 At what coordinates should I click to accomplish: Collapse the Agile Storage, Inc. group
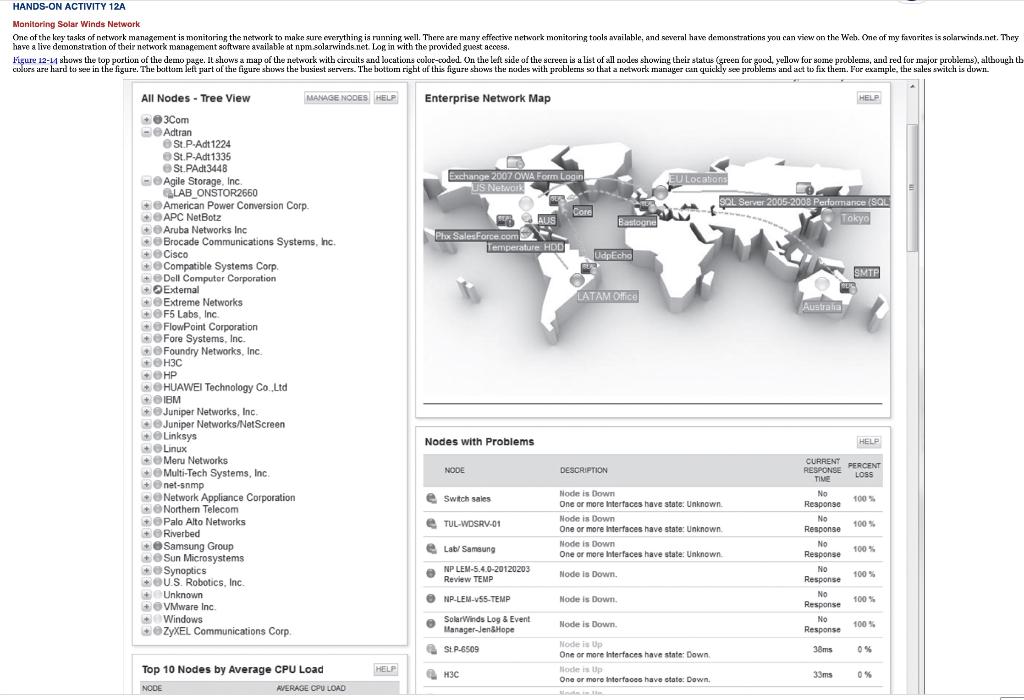[x=146, y=181]
